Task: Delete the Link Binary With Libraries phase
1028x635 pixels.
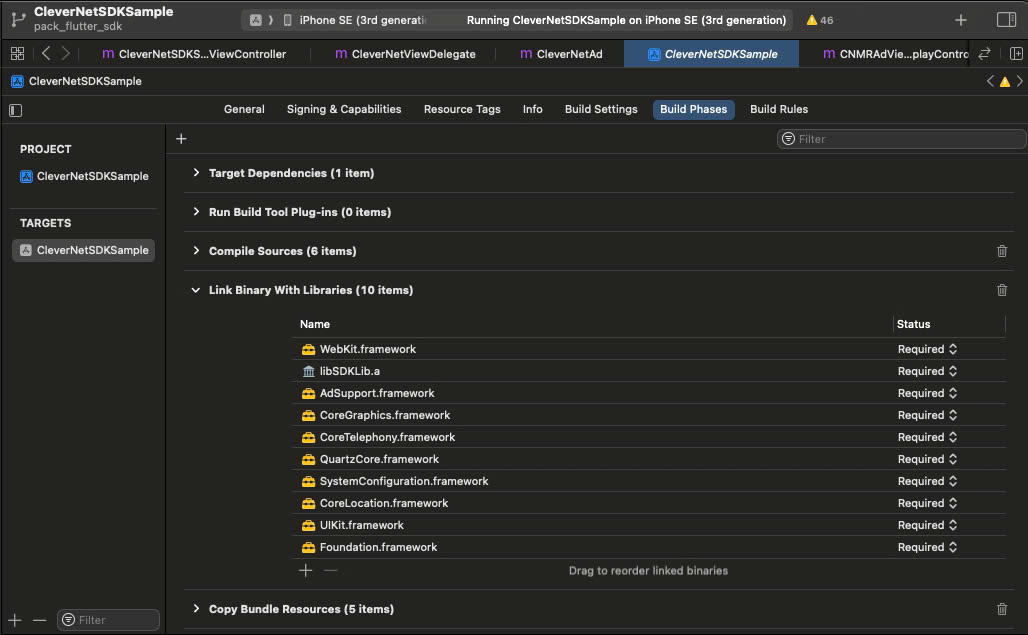Action: click(x=1002, y=290)
